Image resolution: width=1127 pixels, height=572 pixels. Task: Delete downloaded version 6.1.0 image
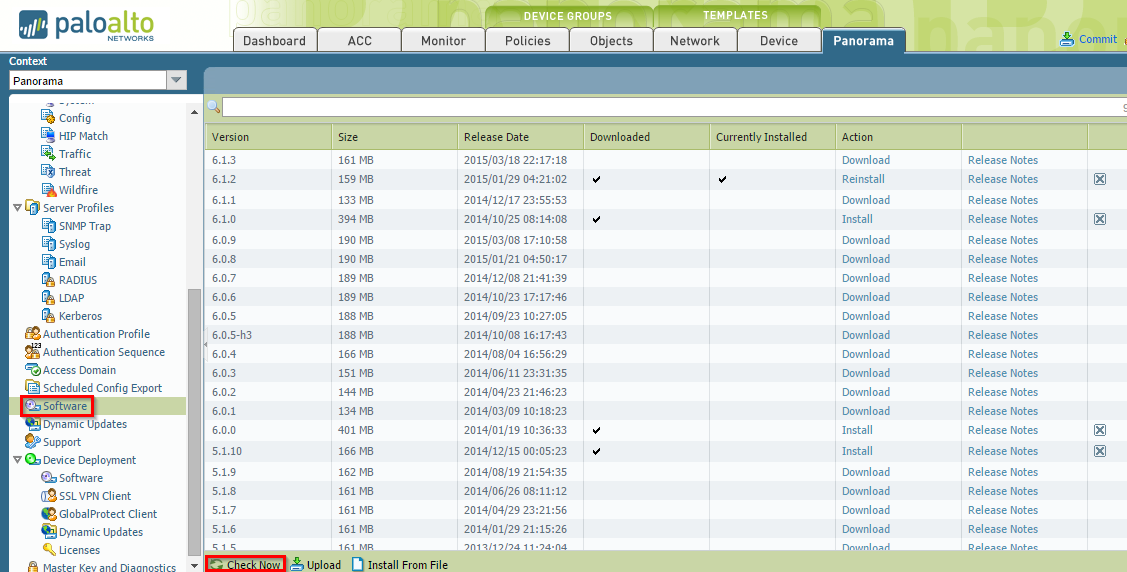(1100, 219)
